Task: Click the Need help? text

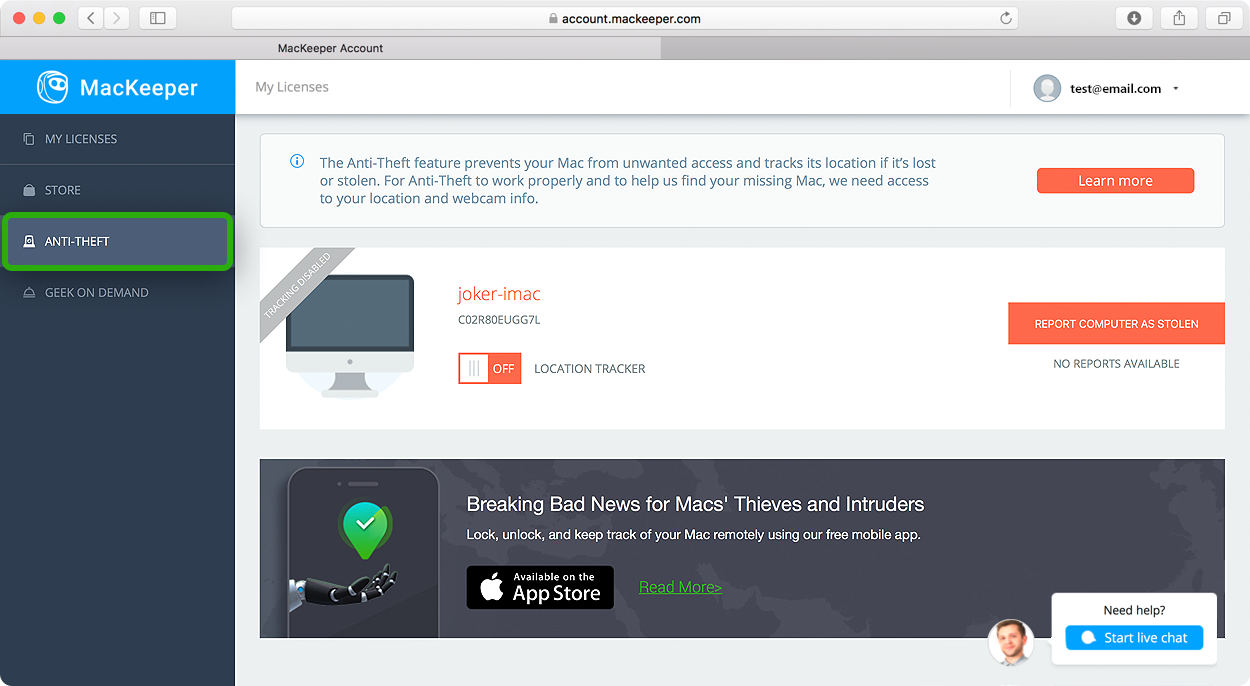Action: tap(1134, 610)
